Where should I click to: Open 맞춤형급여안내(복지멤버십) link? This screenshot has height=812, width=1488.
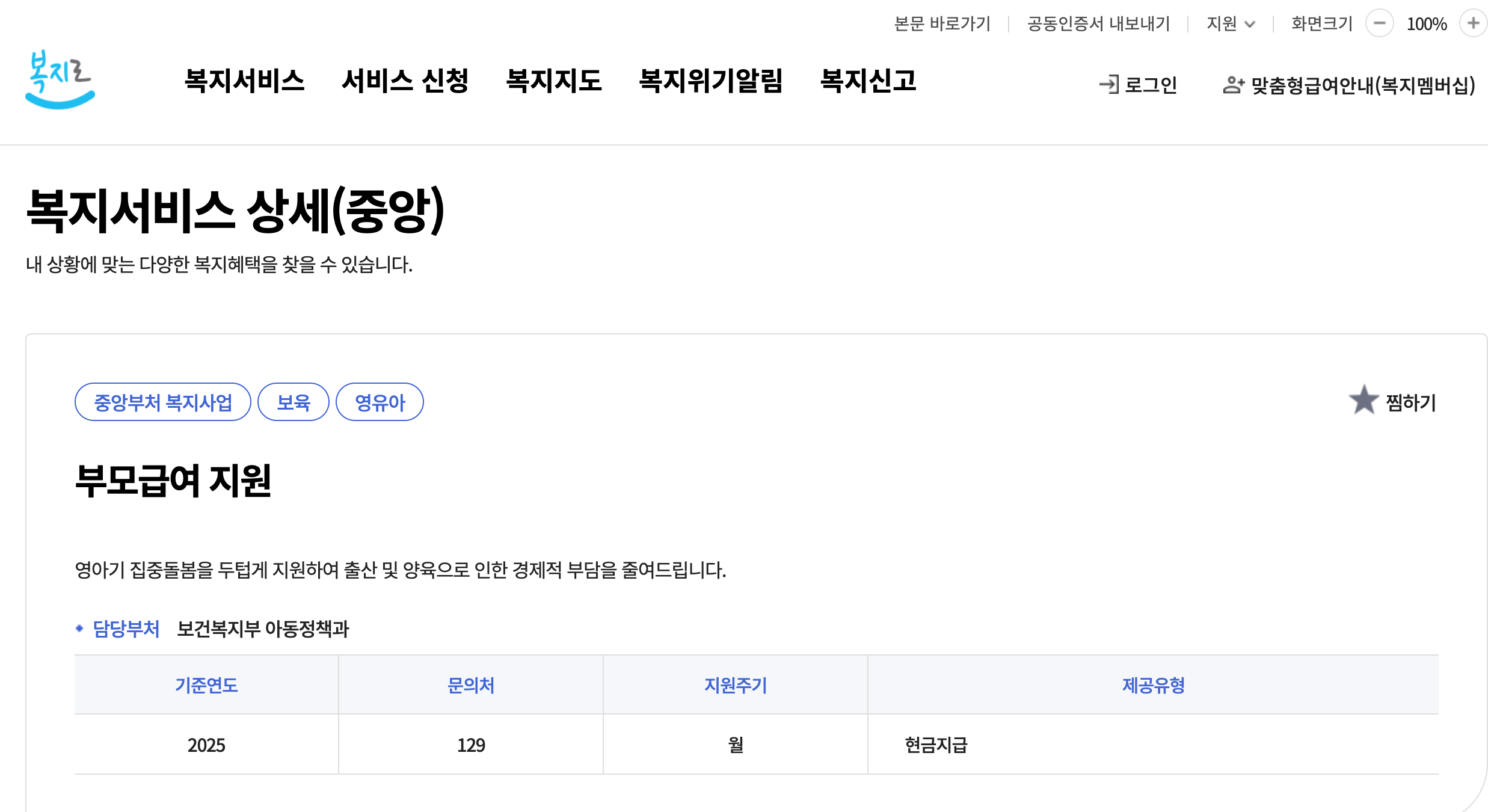click(x=1363, y=85)
